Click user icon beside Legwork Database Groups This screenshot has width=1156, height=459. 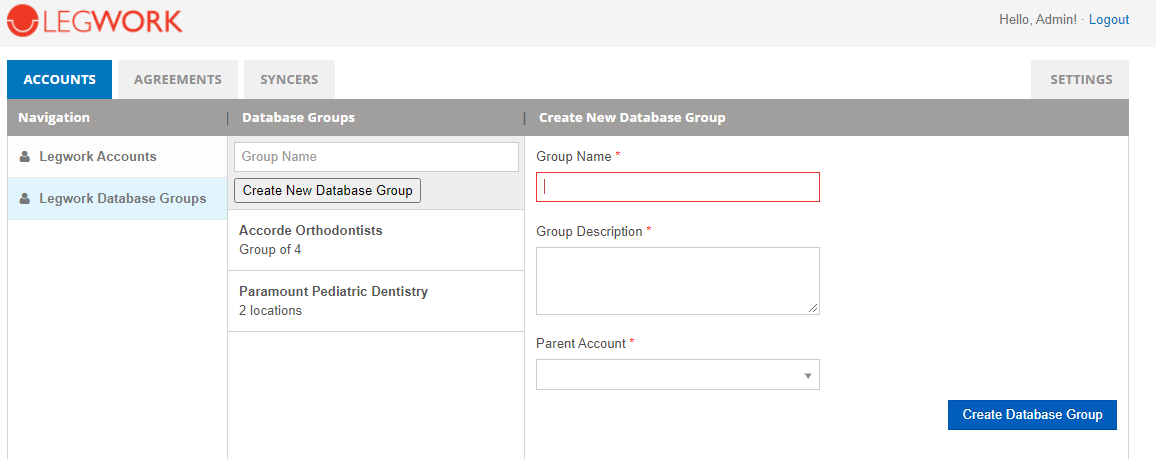(x=24, y=199)
